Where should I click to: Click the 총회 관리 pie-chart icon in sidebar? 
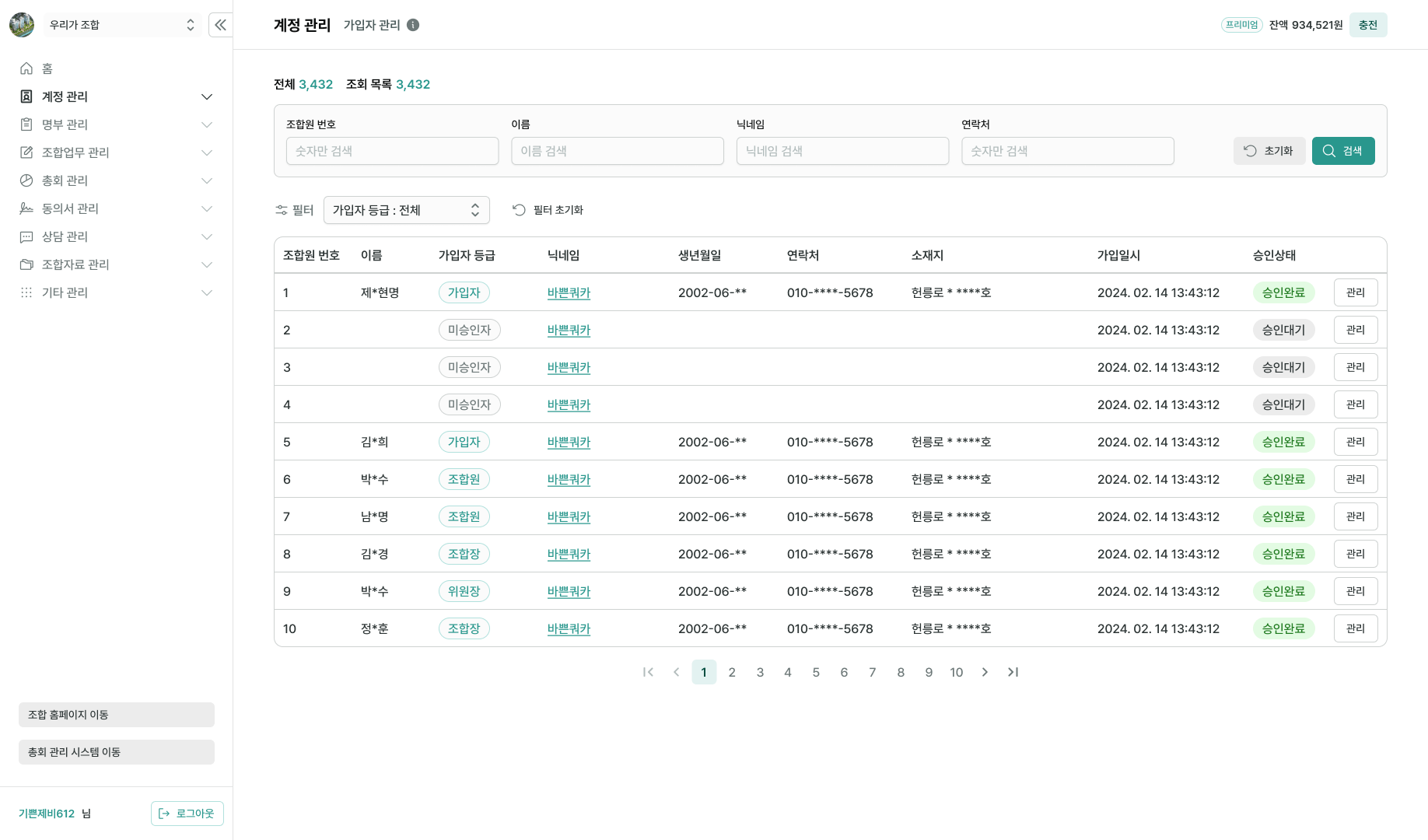click(25, 180)
